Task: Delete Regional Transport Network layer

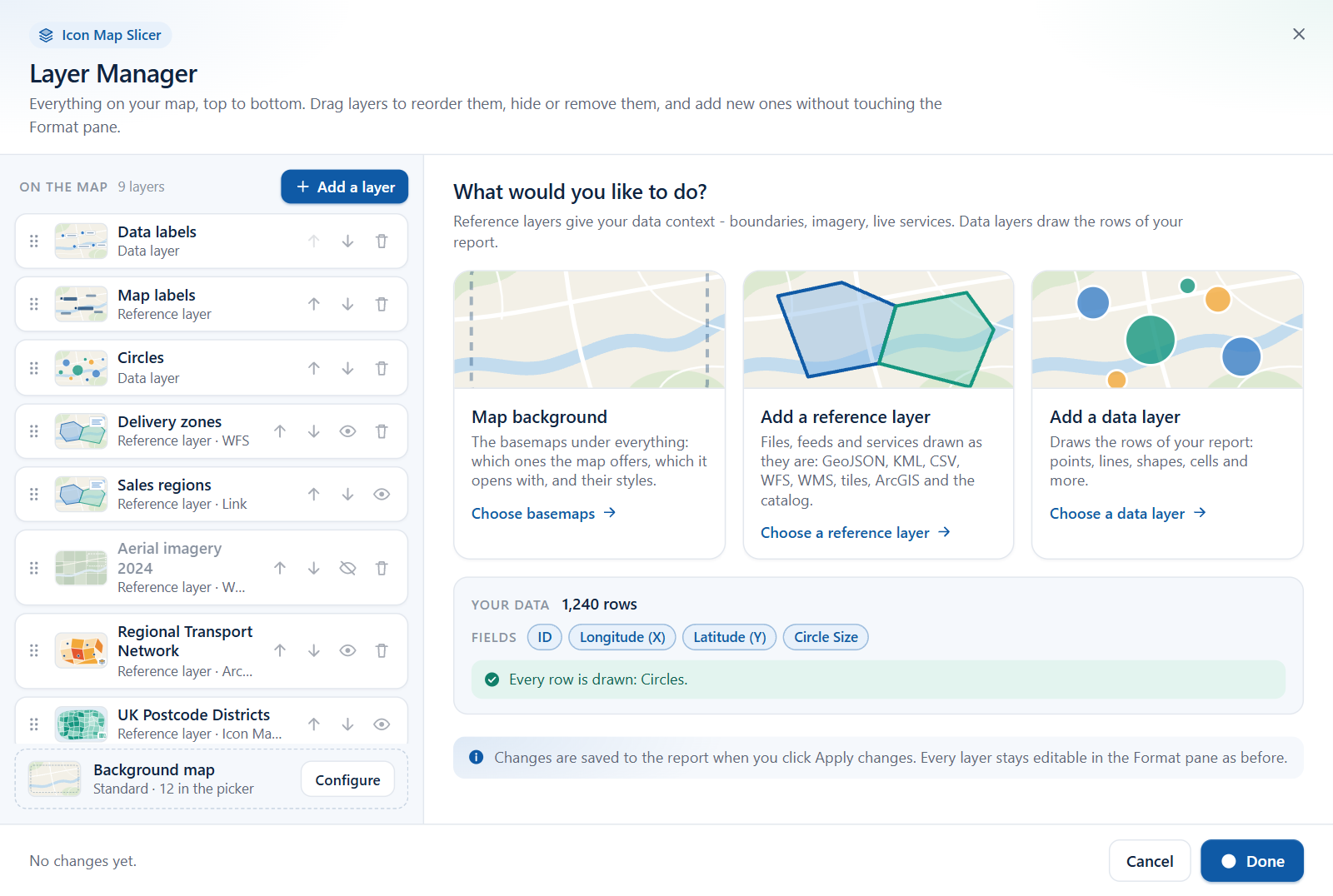Action: [x=382, y=651]
